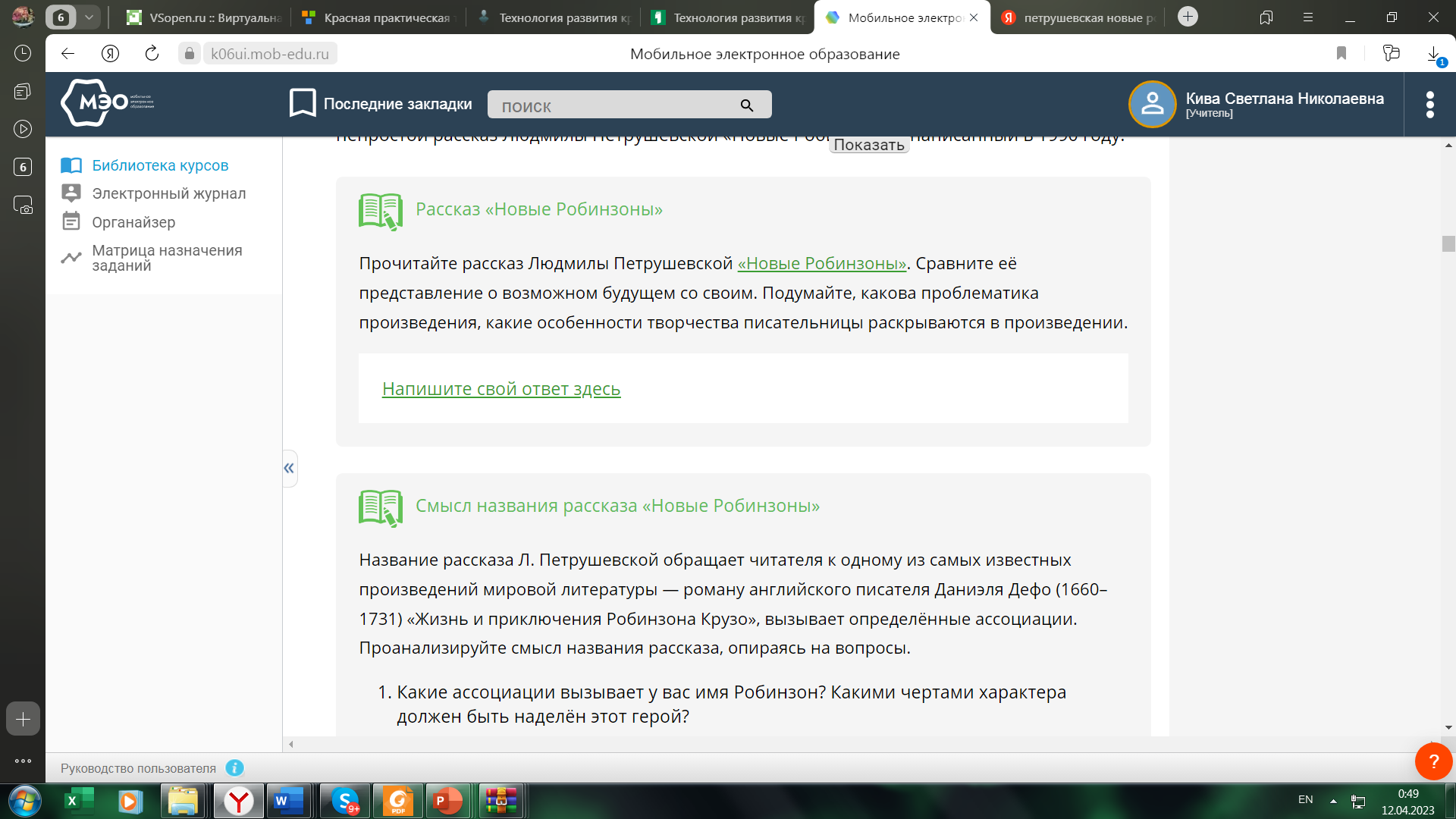Open Электронный журнал
The width and height of the screenshot is (1456, 819).
169,193
